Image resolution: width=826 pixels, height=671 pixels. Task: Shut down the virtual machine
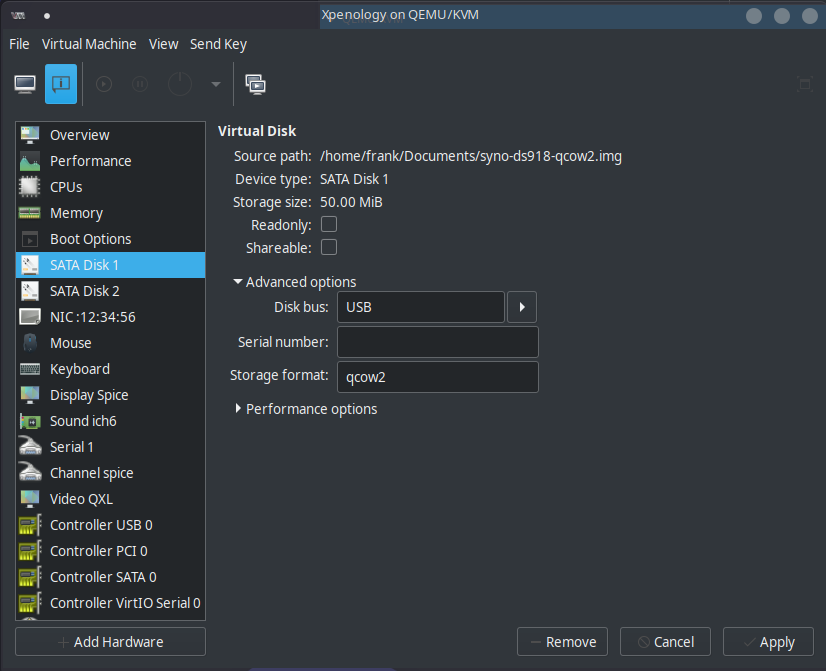(x=180, y=84)
